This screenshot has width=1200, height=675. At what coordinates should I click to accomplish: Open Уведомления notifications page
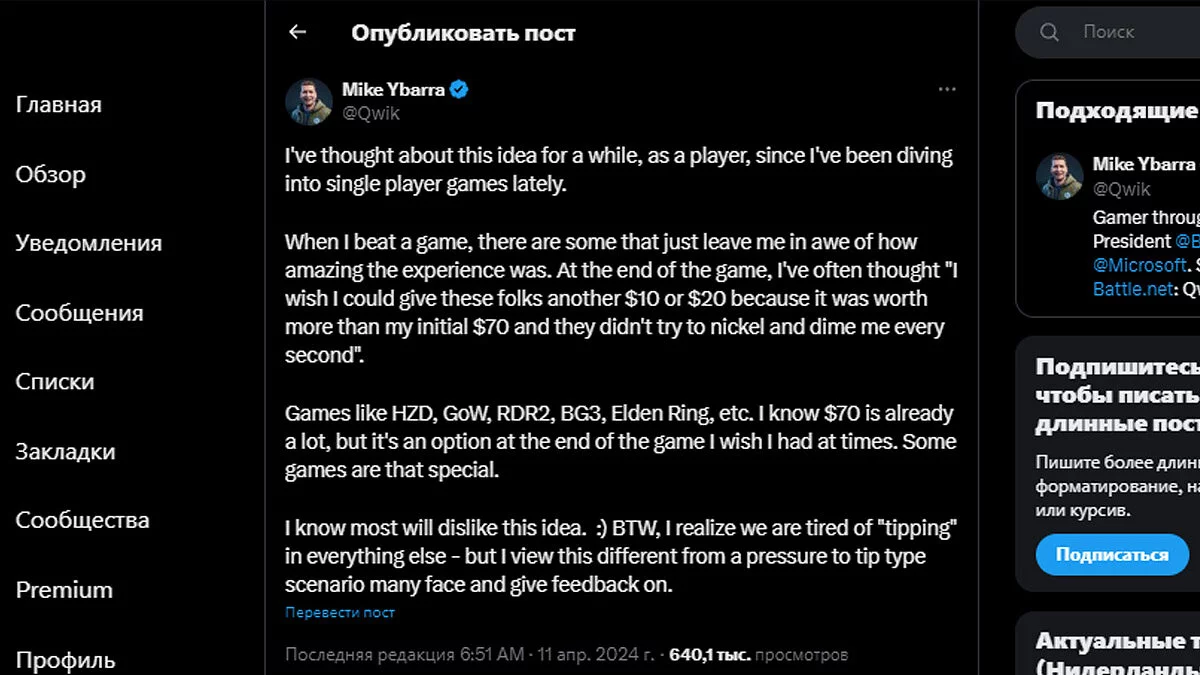pyautogui.click(x=89, y=243)
